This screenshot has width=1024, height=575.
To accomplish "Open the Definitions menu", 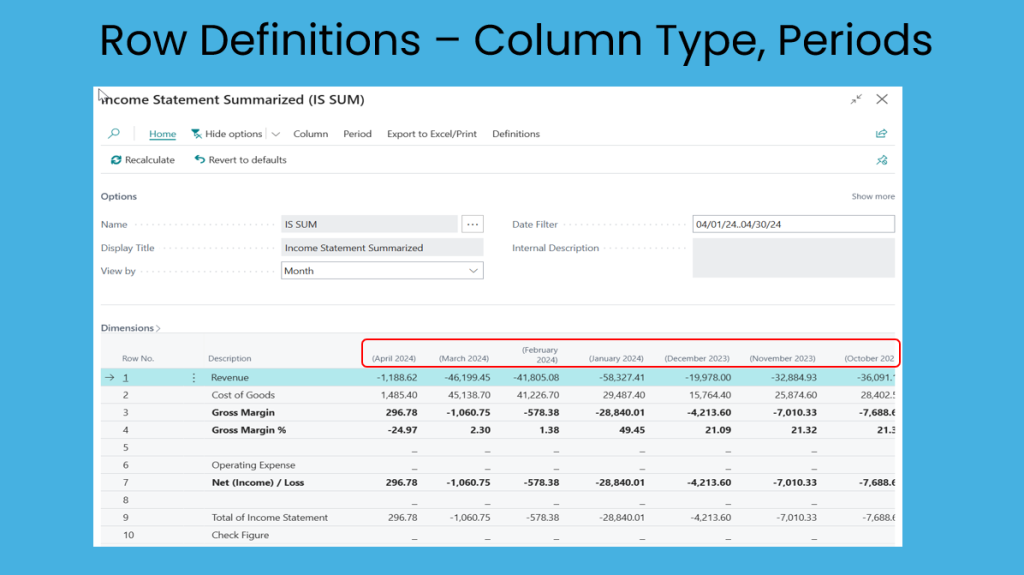I will tap(515, 134).
